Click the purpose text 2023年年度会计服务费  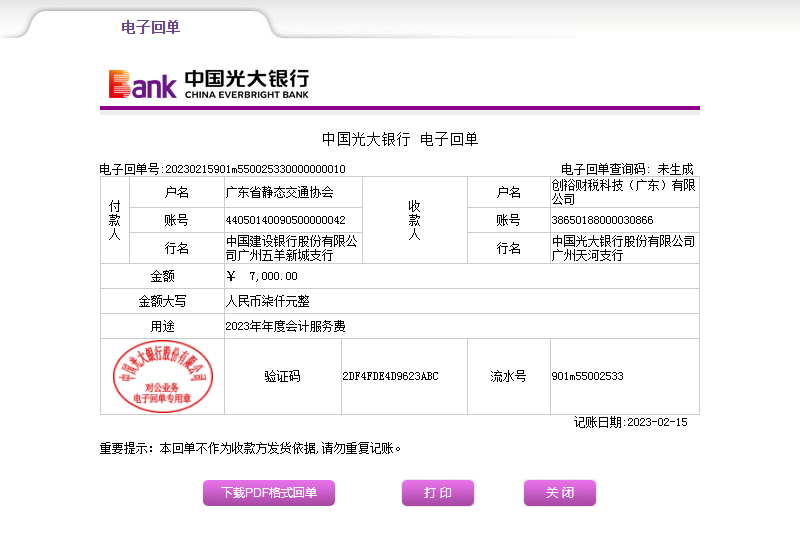point(286,326)
